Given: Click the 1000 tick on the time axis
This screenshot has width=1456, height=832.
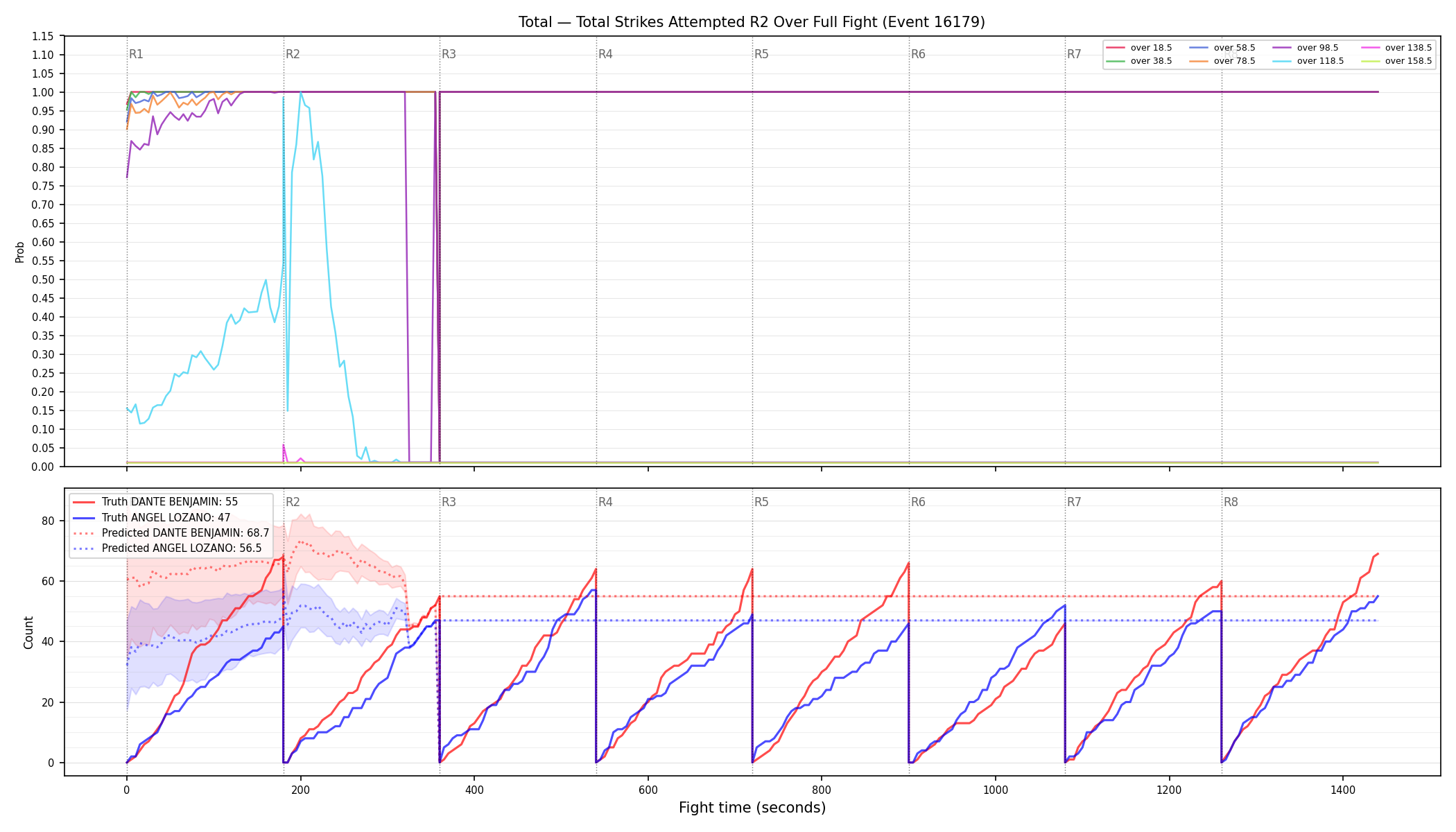Looking at the screenshot, I should pos(996,790).
